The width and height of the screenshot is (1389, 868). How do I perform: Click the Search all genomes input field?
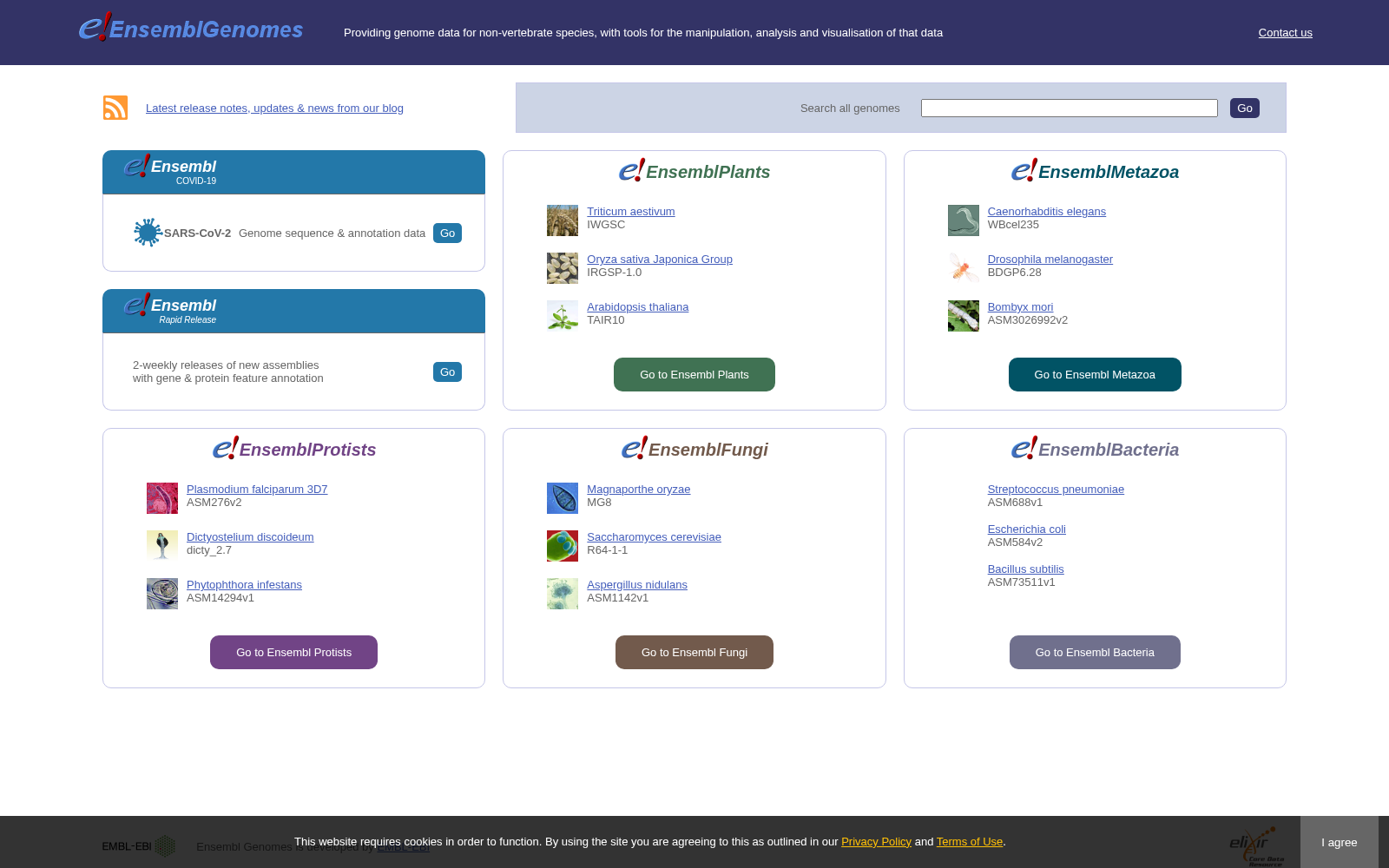click(x=1070, y=108)
